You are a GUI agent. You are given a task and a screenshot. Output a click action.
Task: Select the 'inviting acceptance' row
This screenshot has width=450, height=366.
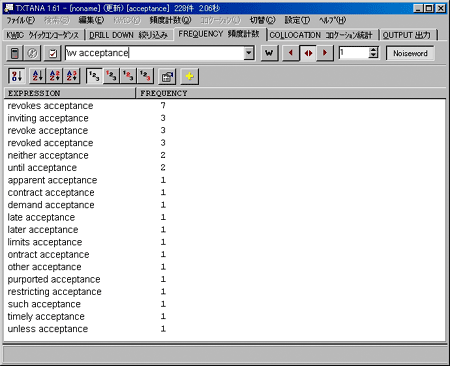pos(224,118)
